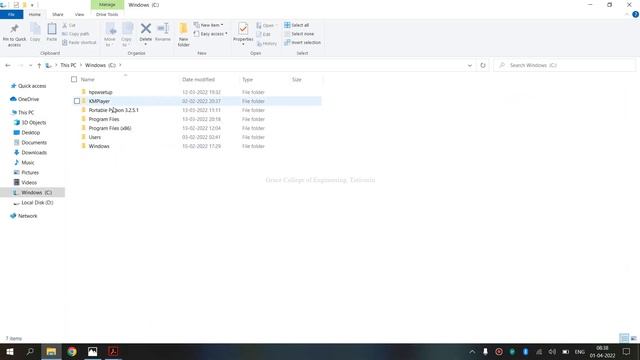Open the File menu tab
640x360 pixels.
11,14
